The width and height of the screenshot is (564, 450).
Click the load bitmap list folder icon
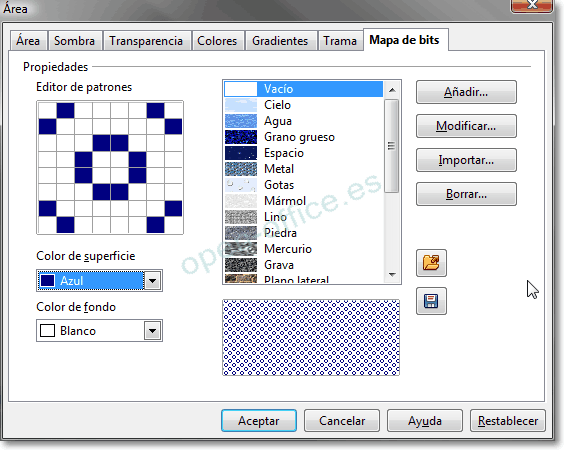click(x=431, y=263)
